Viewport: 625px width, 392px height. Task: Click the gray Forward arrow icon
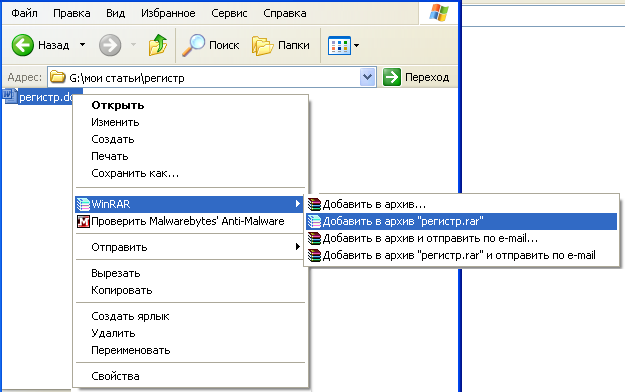(110, 45)
